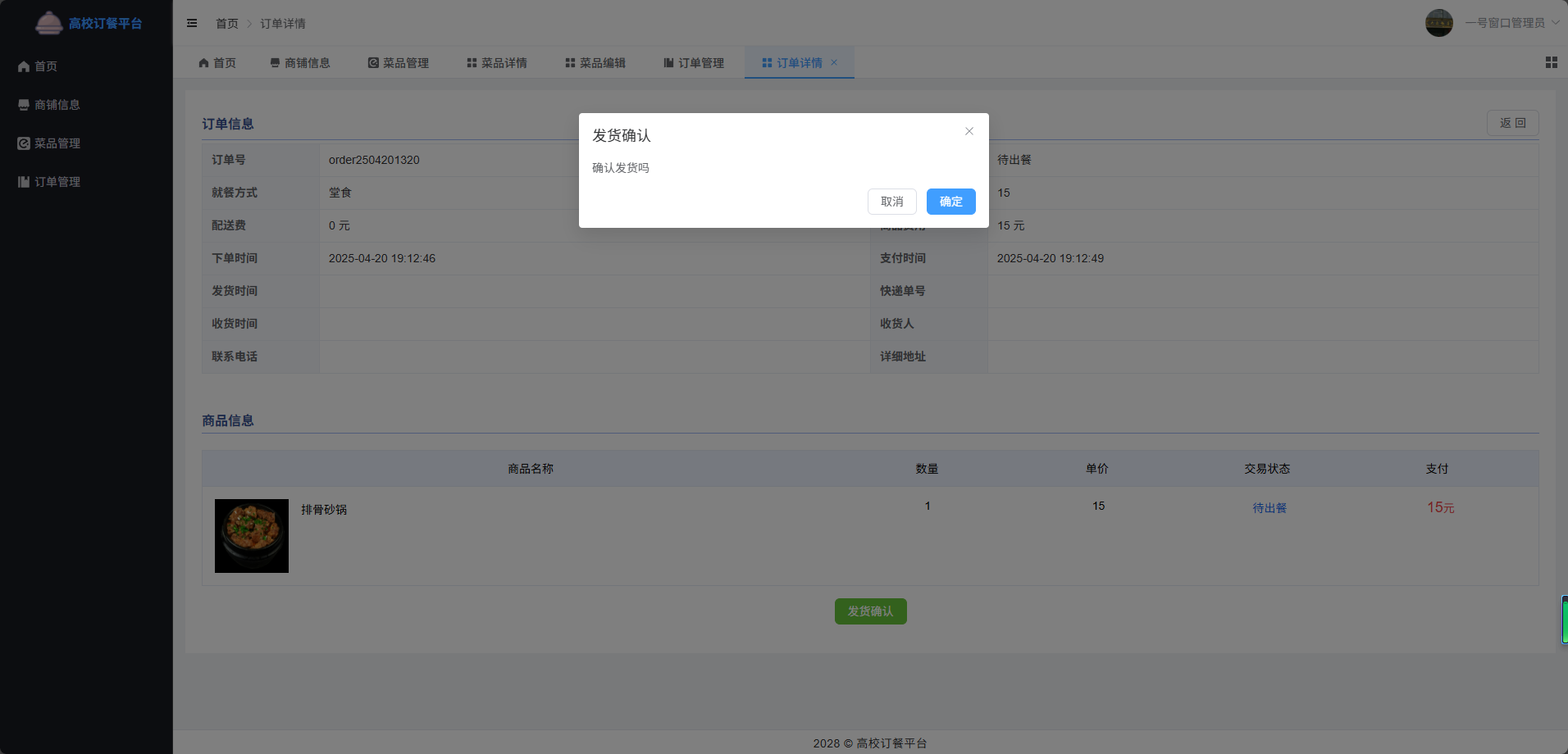Select the 首页 home icon in sidebar
The height and width of the screenshot is (754, 1568).
coord(23,66)
